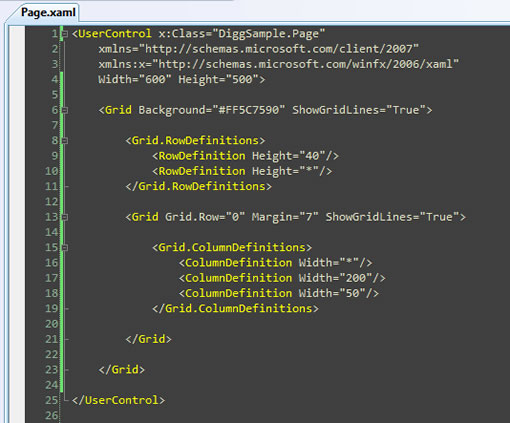
Task: Click the RowDefinition Height="*" line
Action: tap(242, 171)
